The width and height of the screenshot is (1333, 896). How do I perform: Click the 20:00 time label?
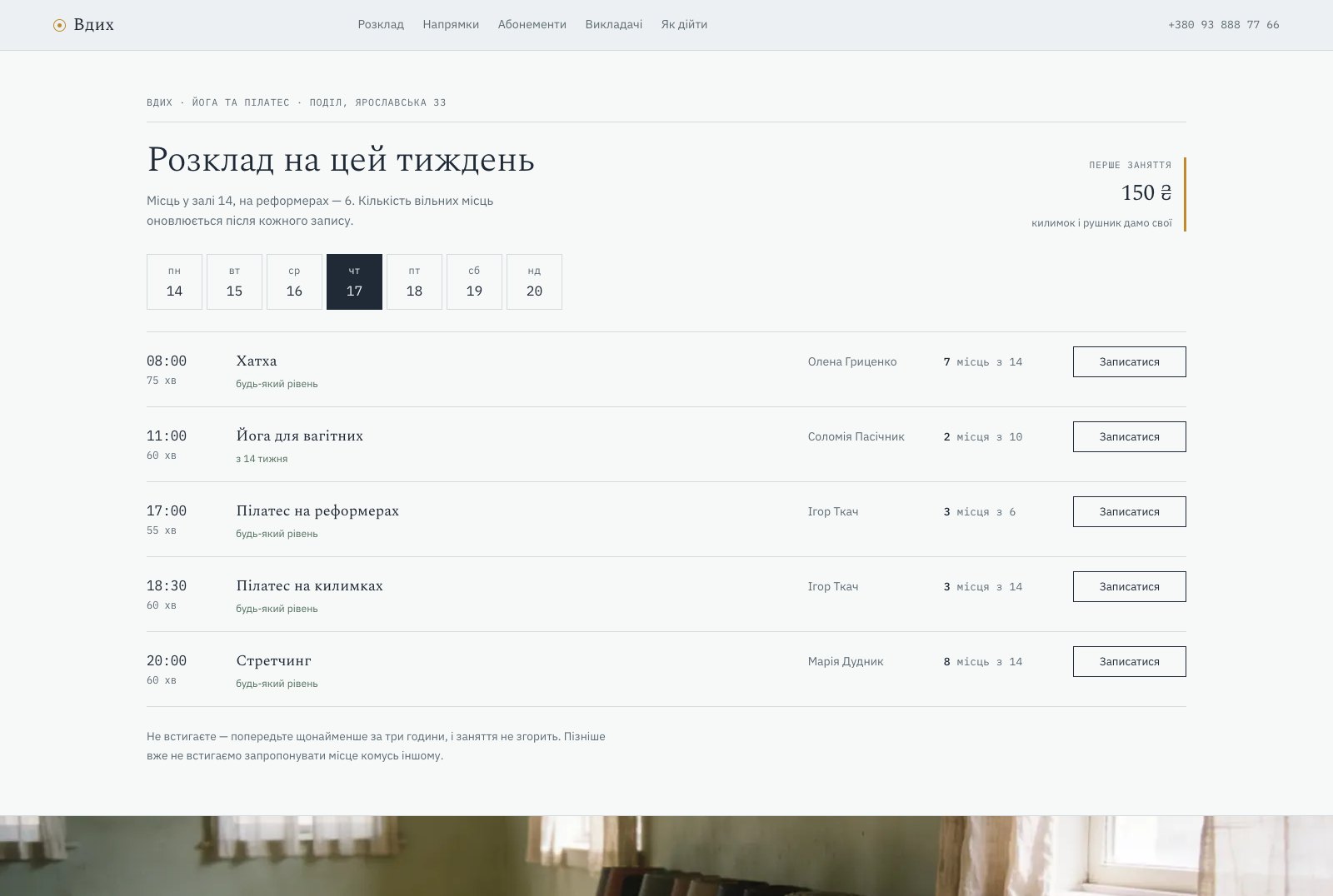tap(167, 660)
